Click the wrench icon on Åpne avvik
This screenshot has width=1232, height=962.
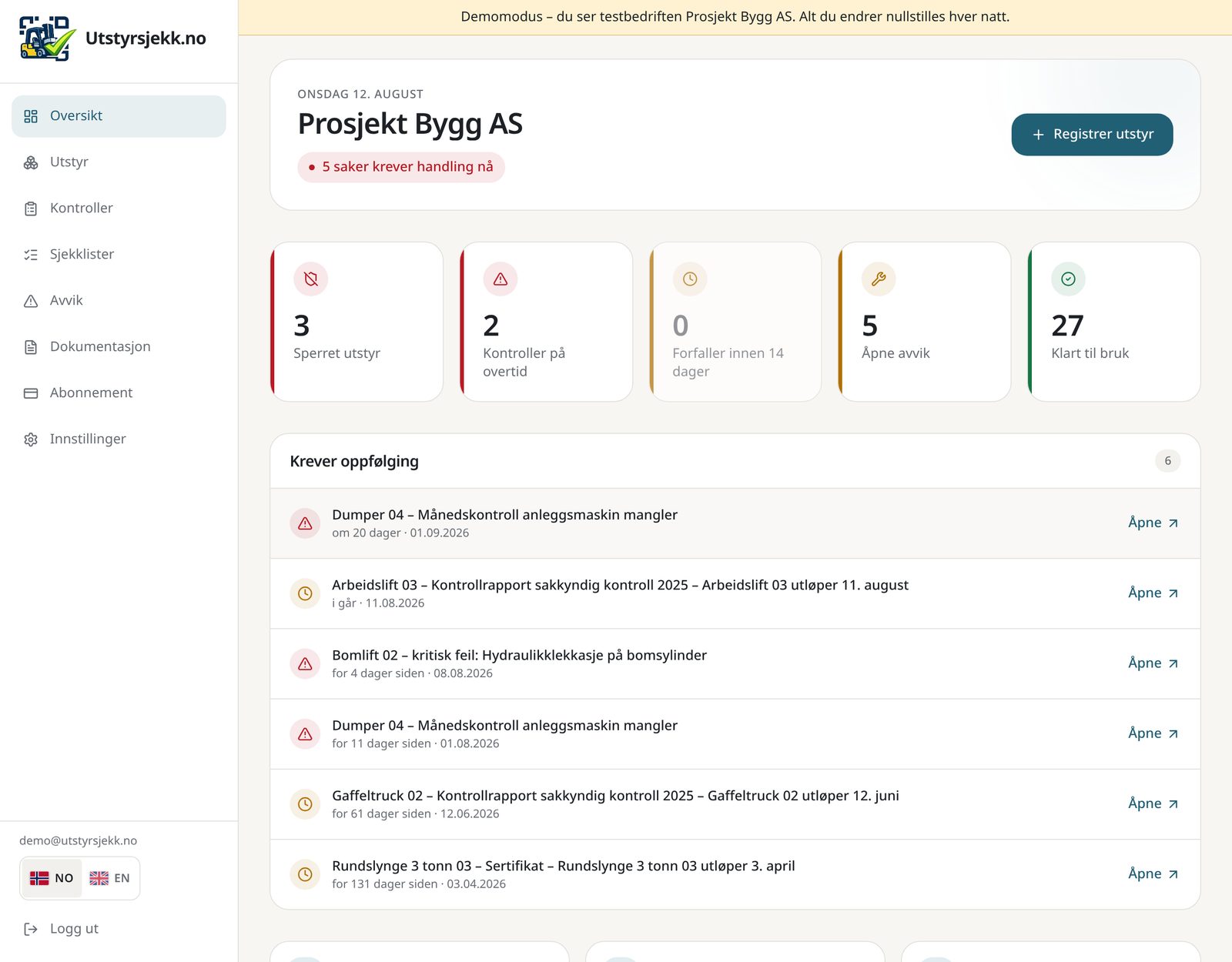tap(879, 279)
